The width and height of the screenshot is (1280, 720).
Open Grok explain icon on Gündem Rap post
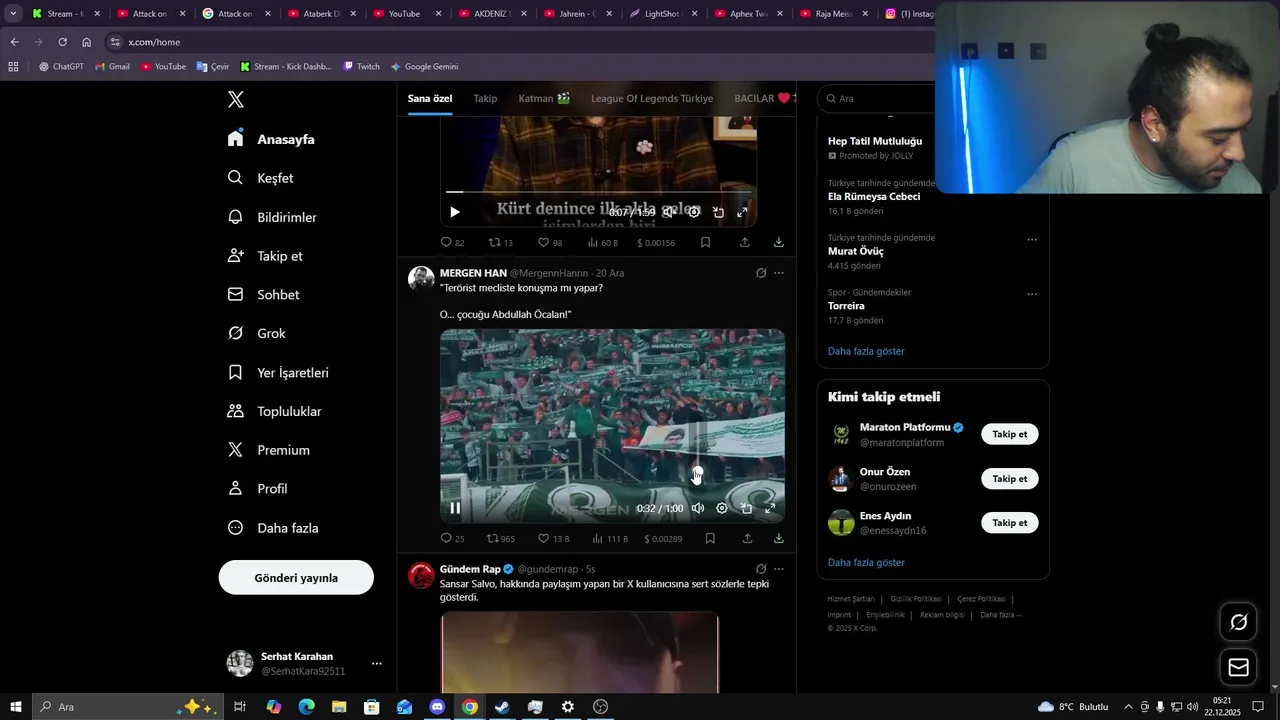761,569
